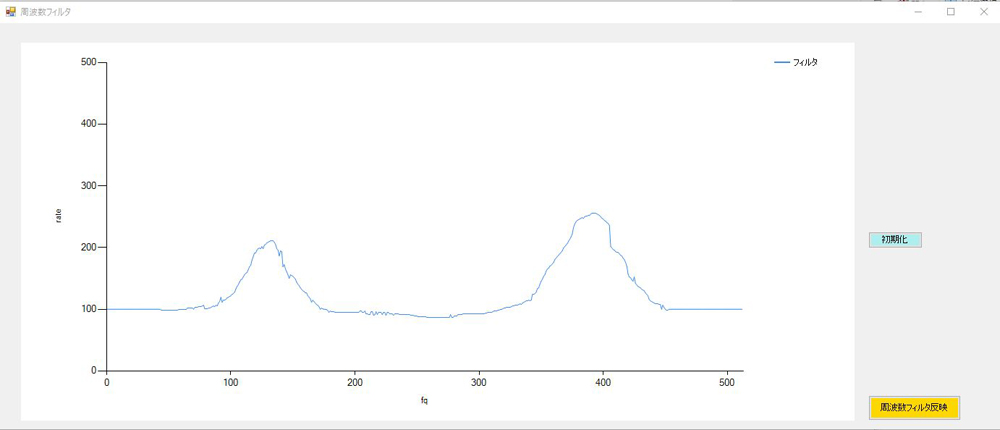Screen dimensions: 1000x430
Task: Click the 500 label on the fq axis
Action: [x=727, y=382]
